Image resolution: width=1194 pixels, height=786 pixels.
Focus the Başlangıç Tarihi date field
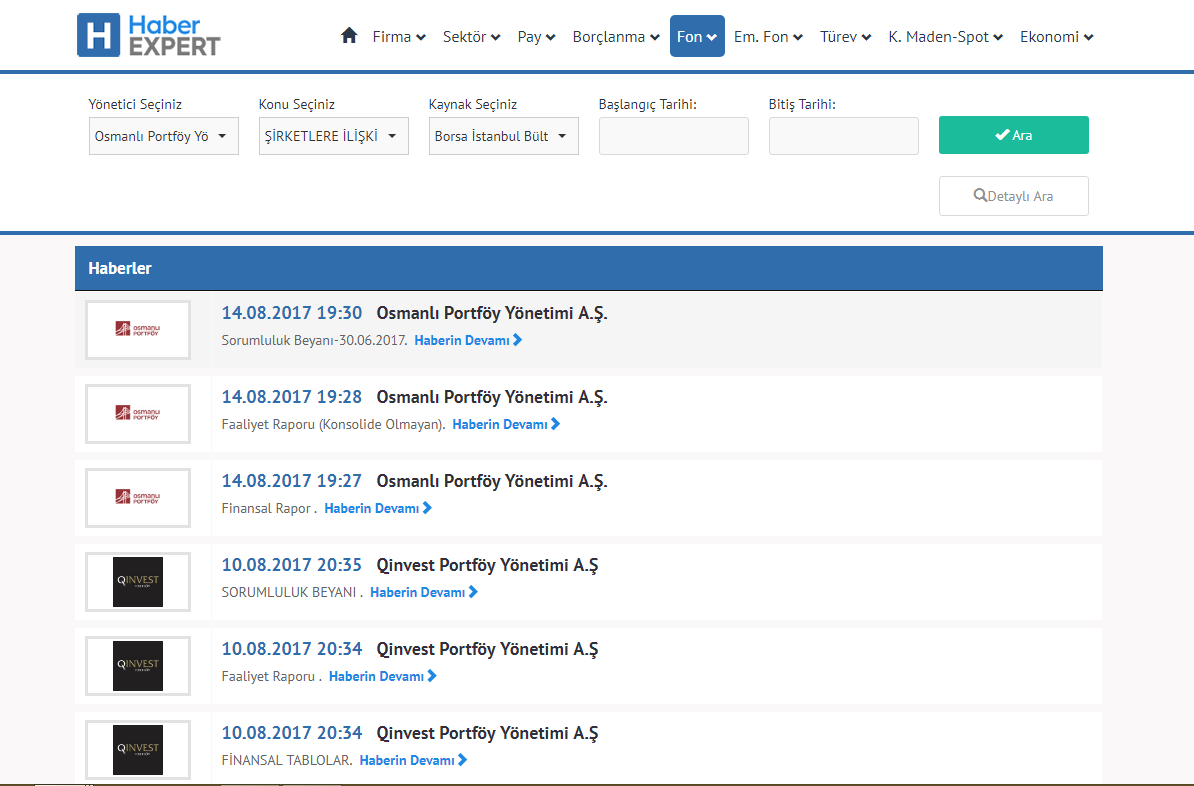(x=674, y=136)
